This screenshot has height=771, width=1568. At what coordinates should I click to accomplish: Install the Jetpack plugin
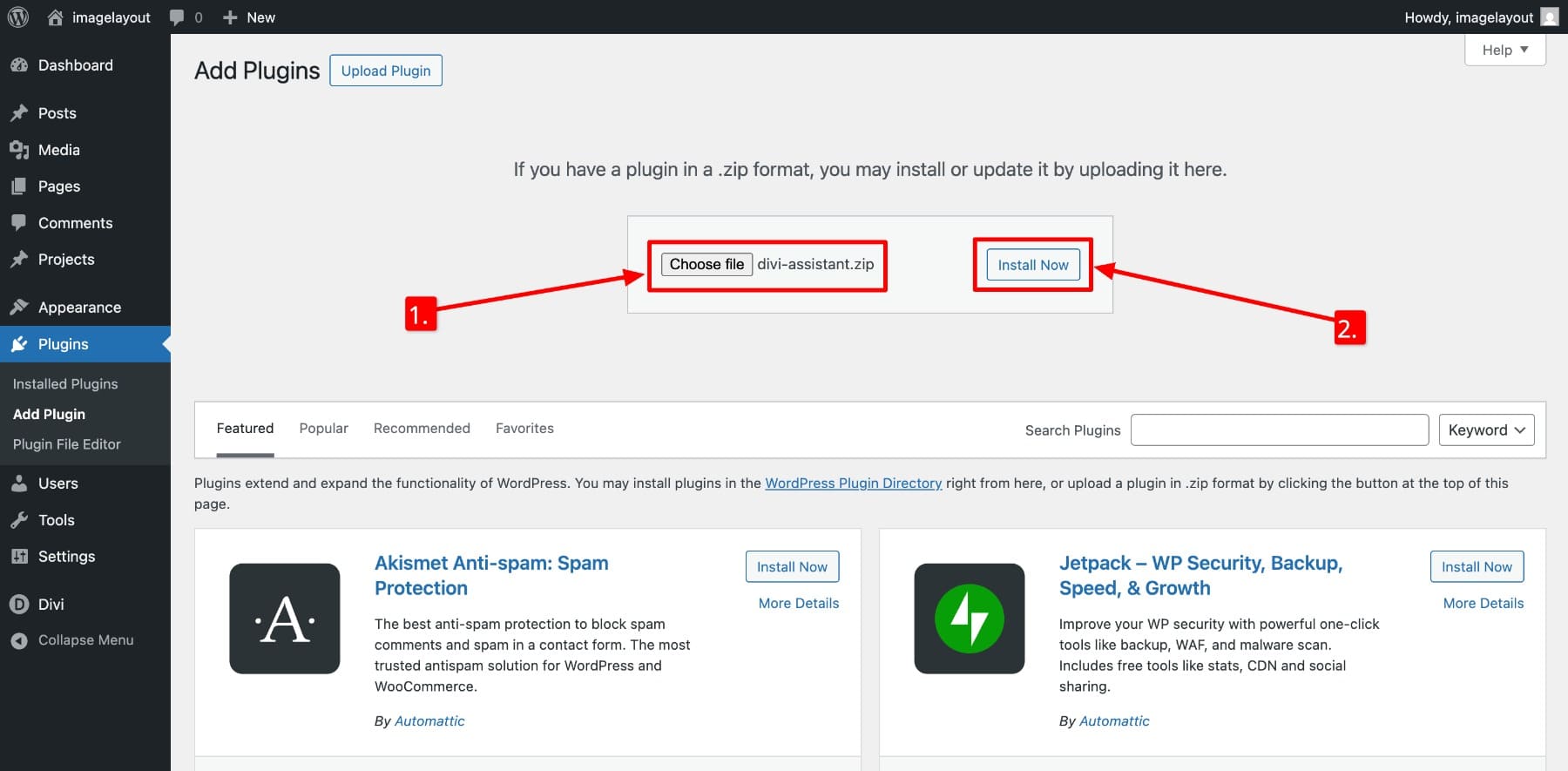1477,566
